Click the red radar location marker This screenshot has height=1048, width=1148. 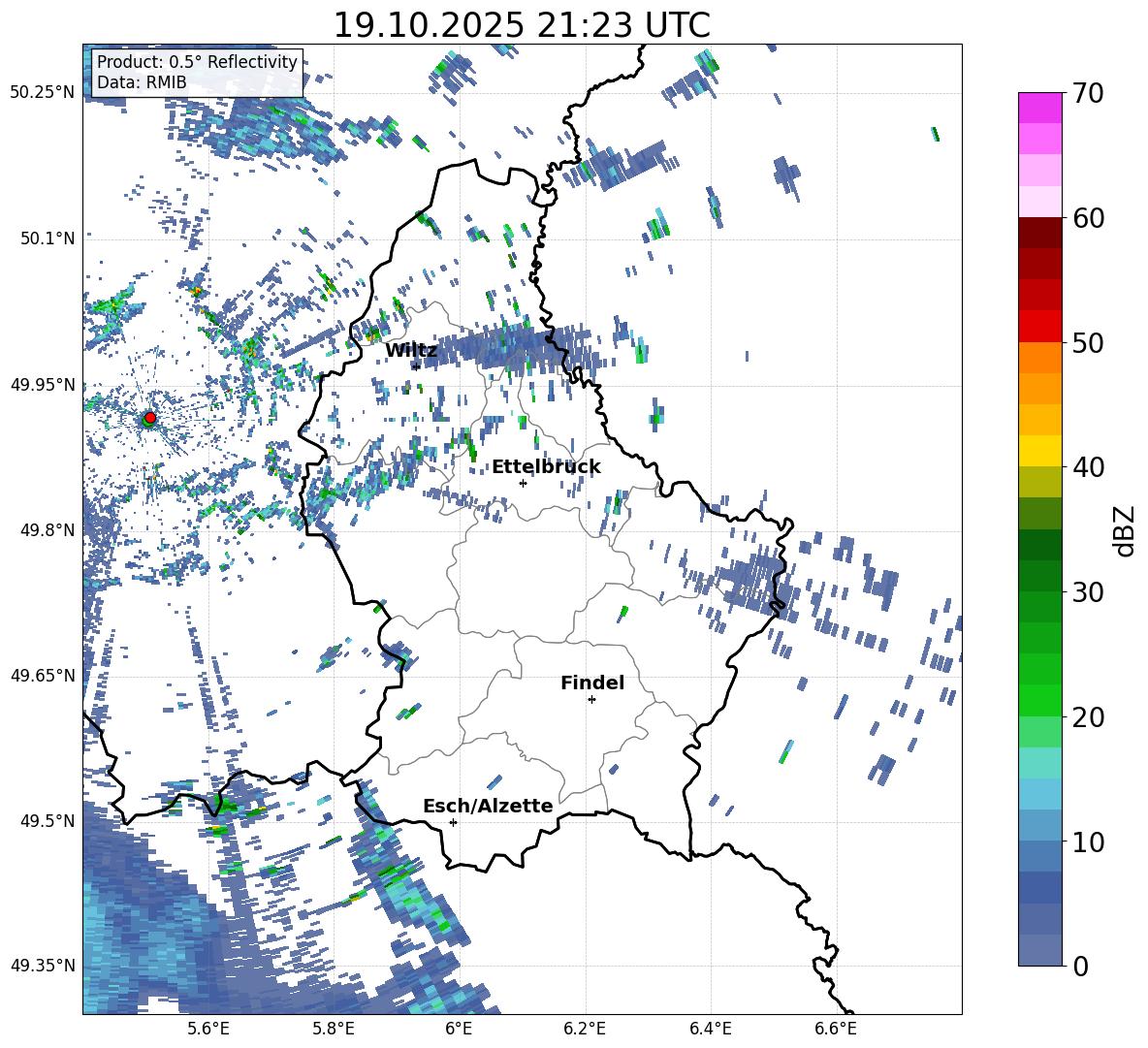pyautogui.click(x=150, y=417)
